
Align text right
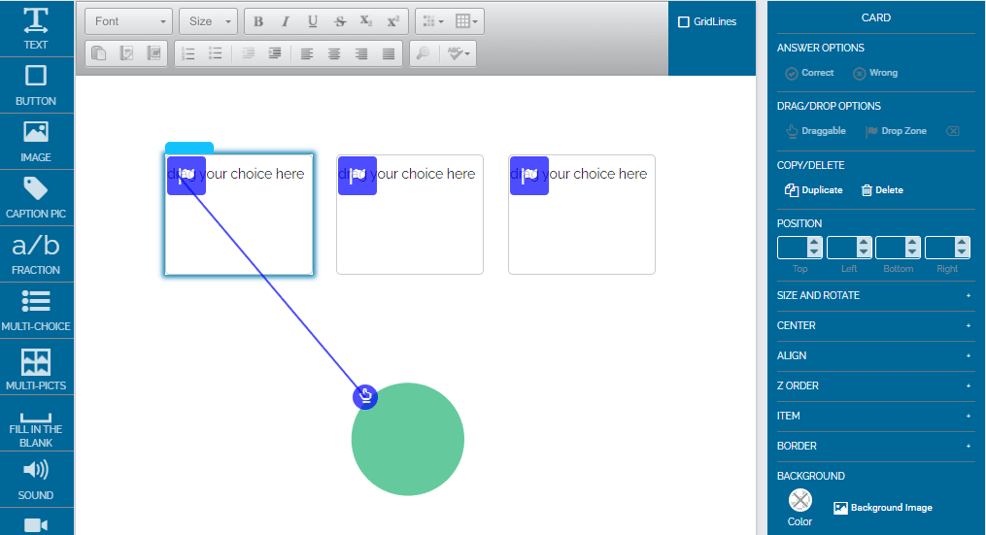point(361,53)
